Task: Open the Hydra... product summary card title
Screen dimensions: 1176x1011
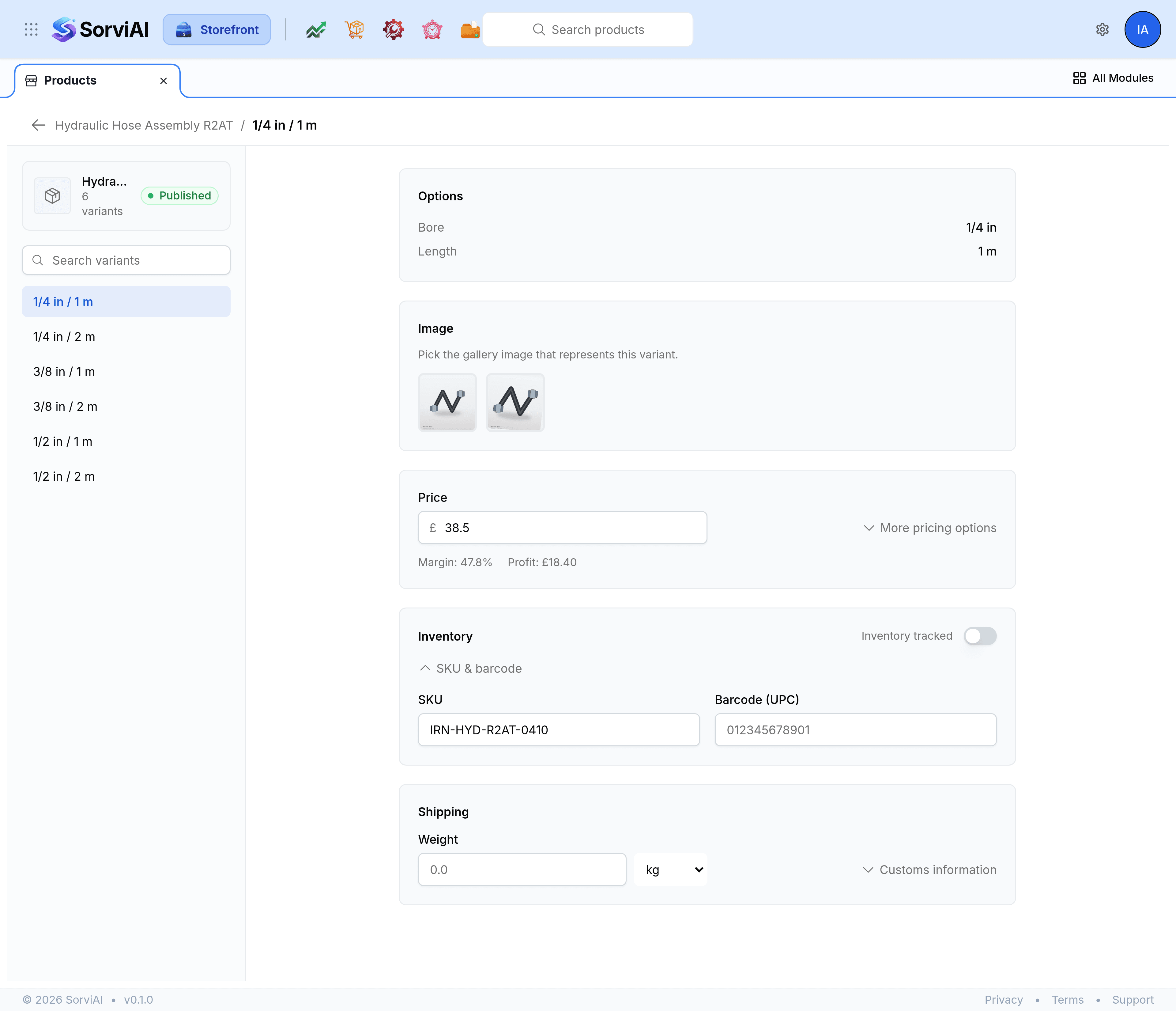Action: pyautogui.click(x=104, y=181)
